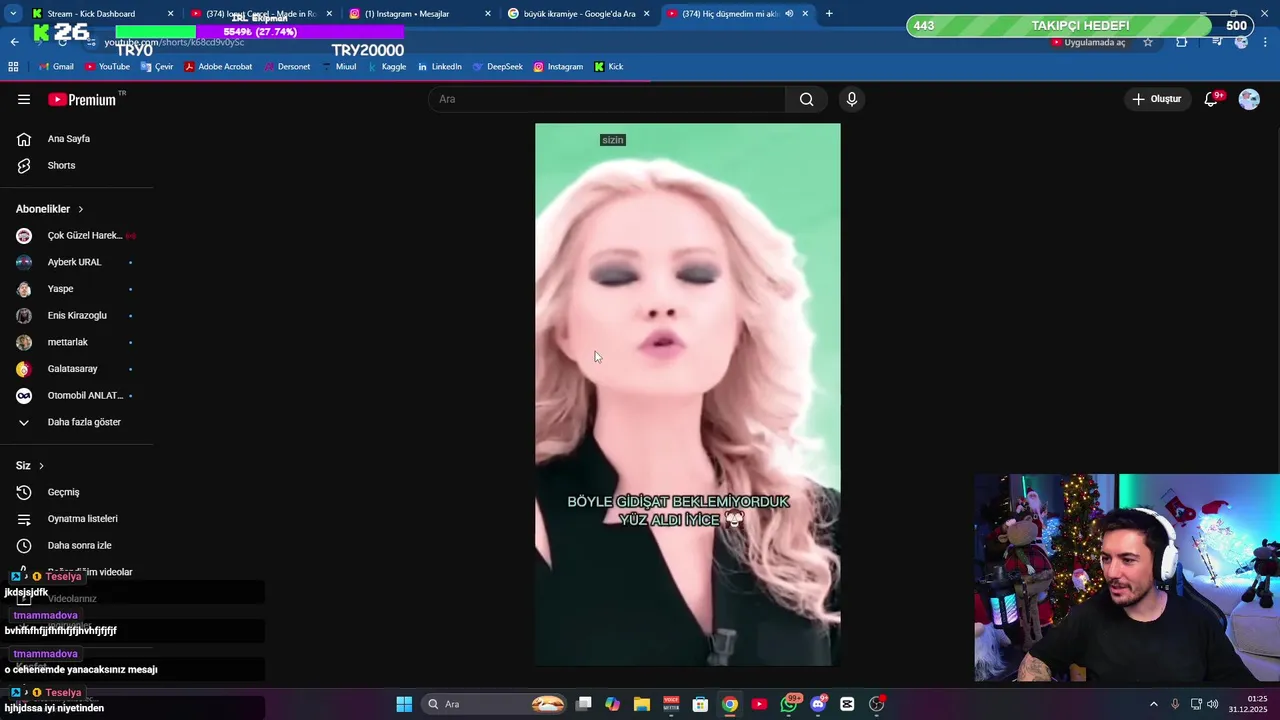
Task: Start voice search with the microphone icon
Action: pos(852,99)
